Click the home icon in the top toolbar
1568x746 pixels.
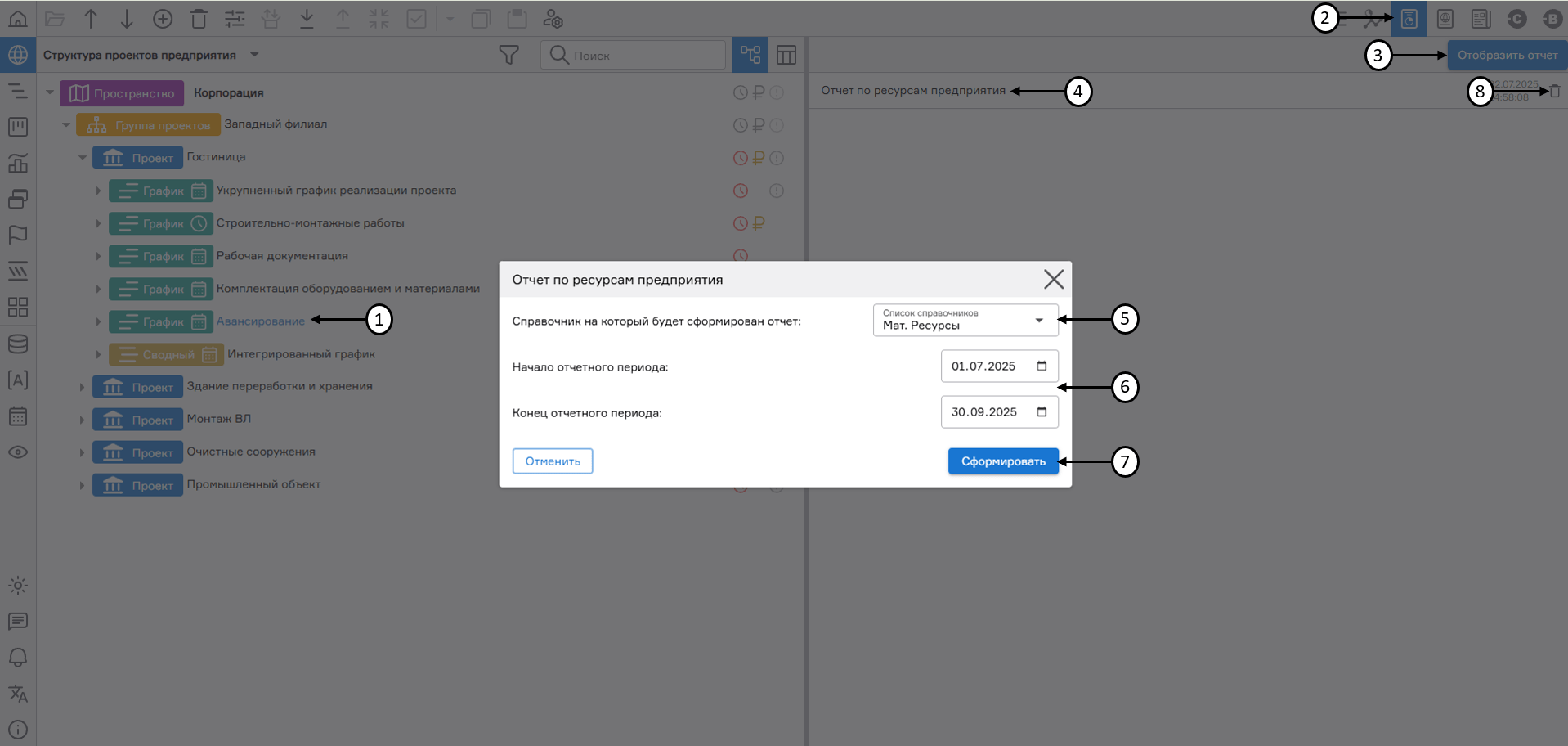click(x=18, y=18)
